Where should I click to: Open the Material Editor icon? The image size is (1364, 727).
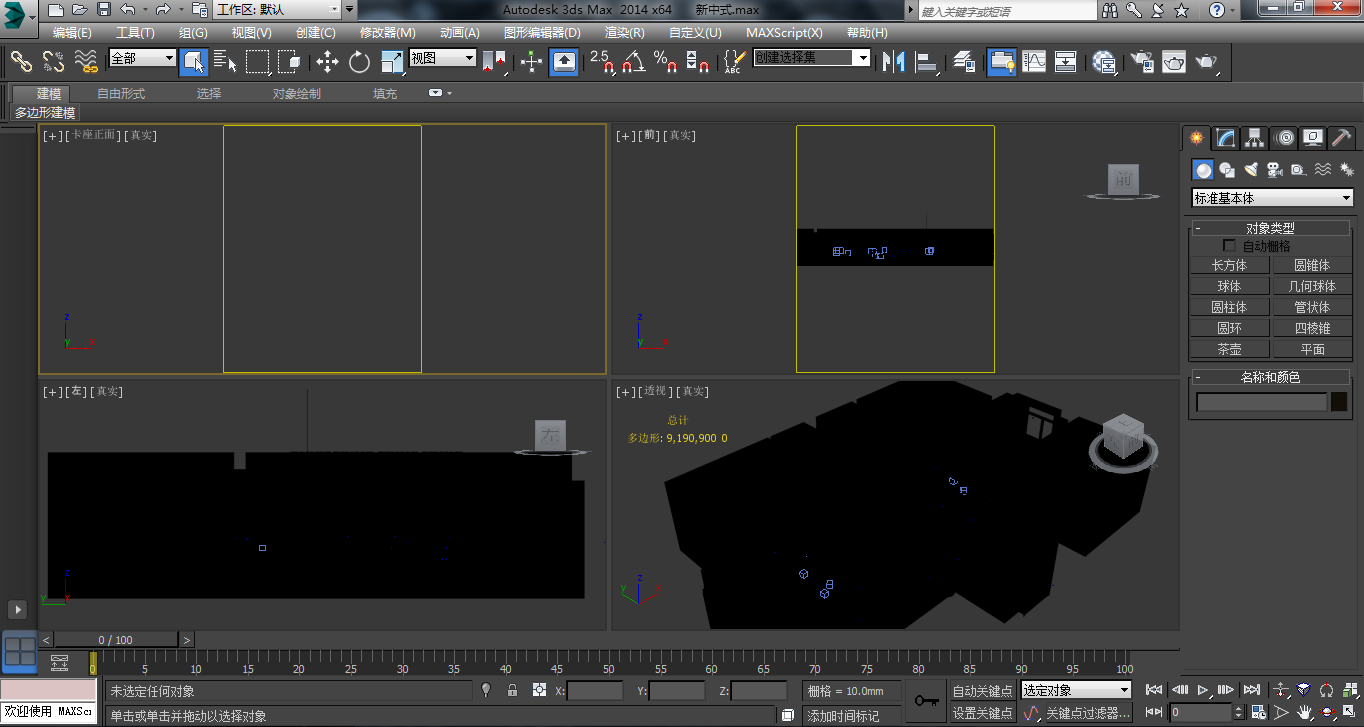1104,62
